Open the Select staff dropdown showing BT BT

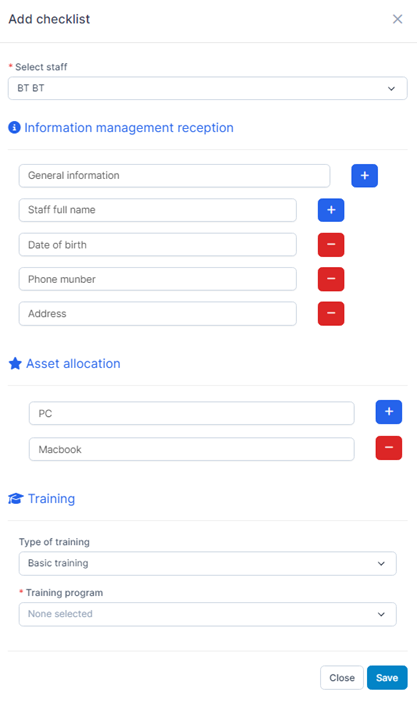point(208,88)
